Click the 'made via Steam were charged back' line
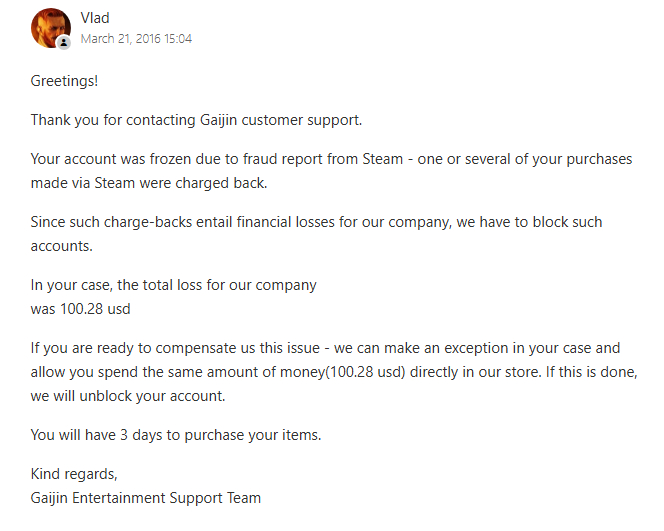 coord(149,183)
